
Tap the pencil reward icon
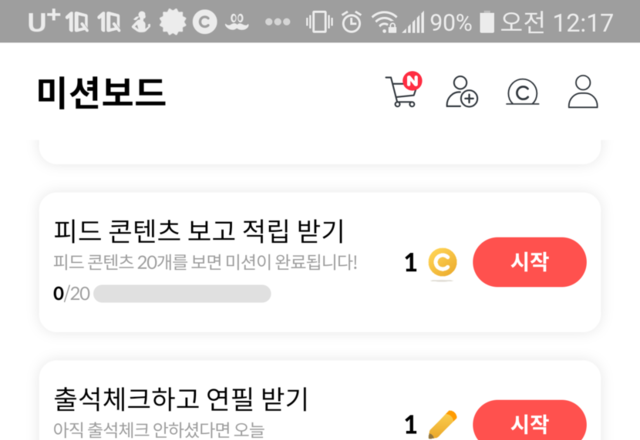click(x=442, y=424)
